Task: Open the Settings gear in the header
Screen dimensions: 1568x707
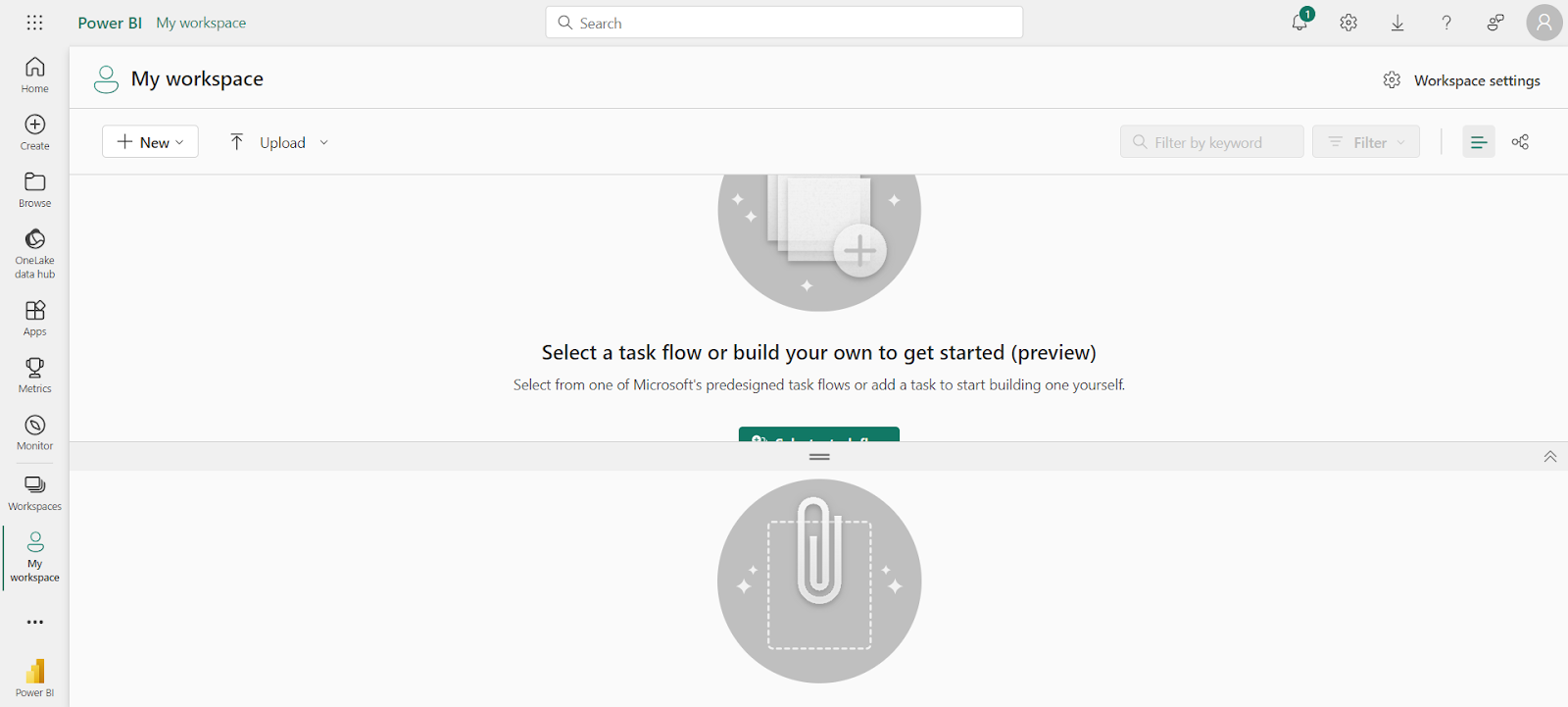Action: (x=1348, y=23)
